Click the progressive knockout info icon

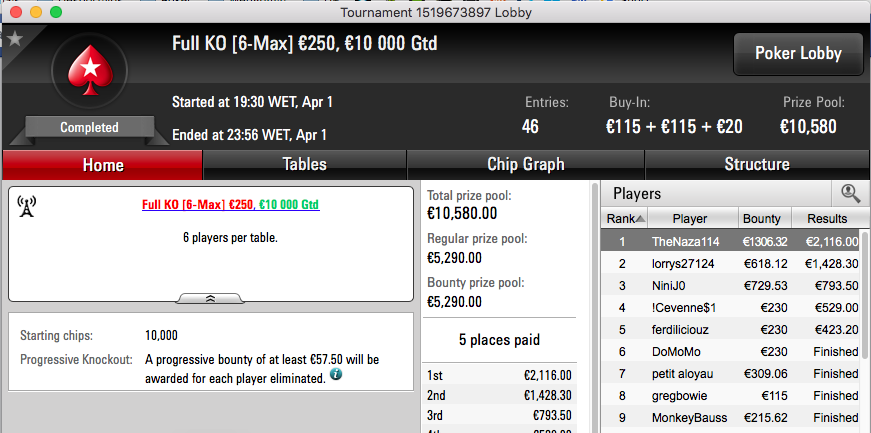(x=336, y=375)
